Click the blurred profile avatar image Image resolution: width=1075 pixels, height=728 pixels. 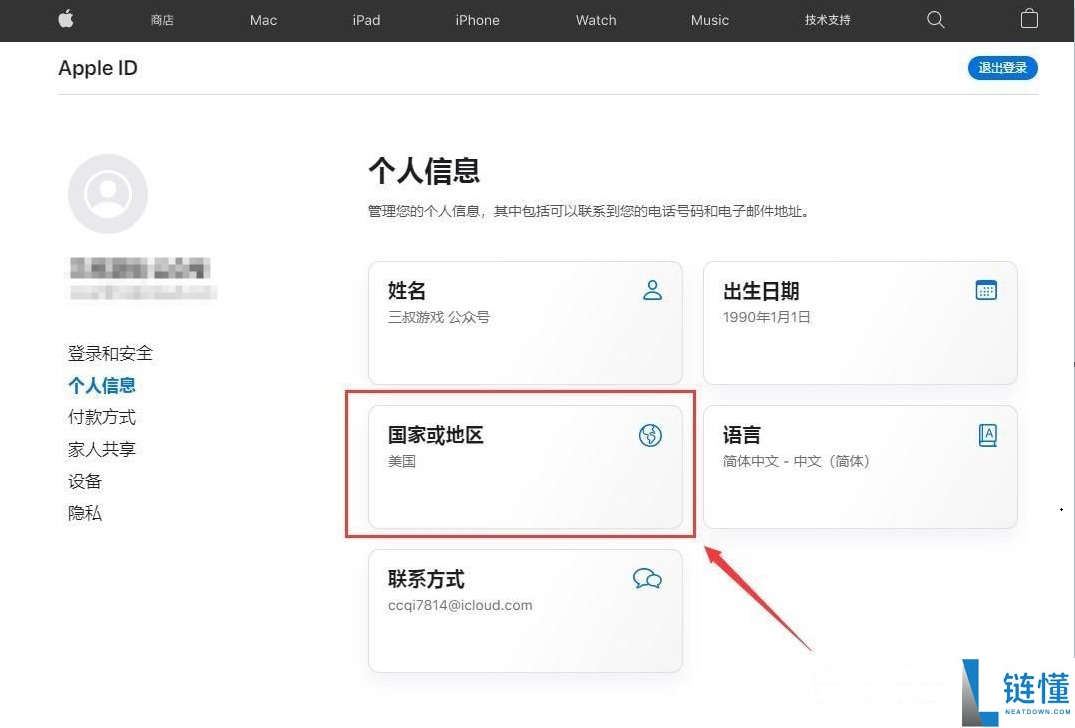[107, 194]
